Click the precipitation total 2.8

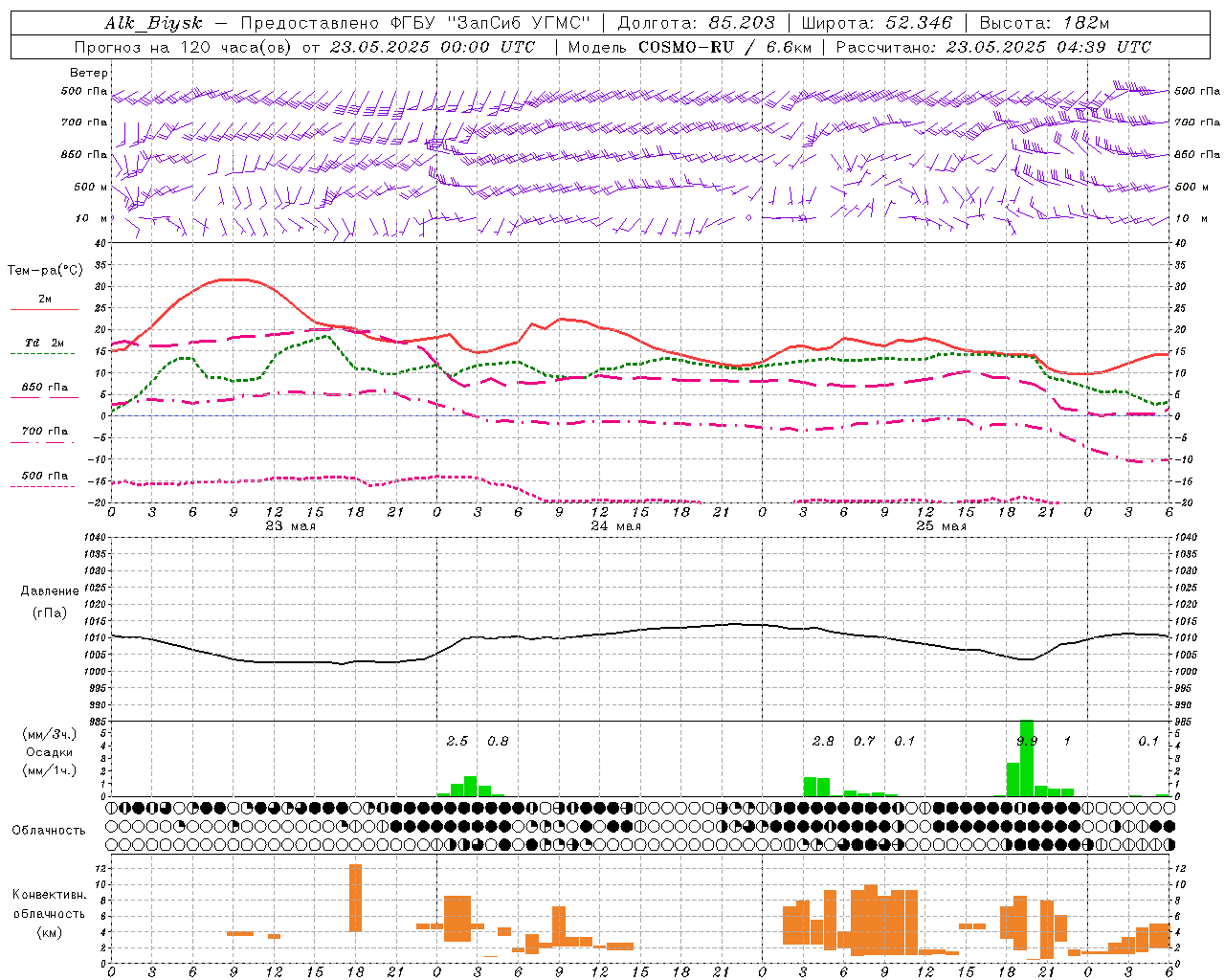(x=823, y=741)
